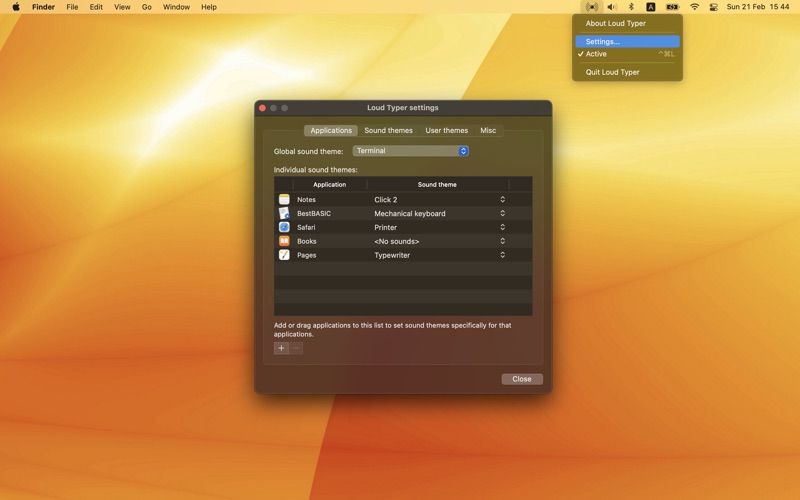The height and width of the screenshot is (500, 800).
Task: Open the View menu
Action: click(122, 7)
